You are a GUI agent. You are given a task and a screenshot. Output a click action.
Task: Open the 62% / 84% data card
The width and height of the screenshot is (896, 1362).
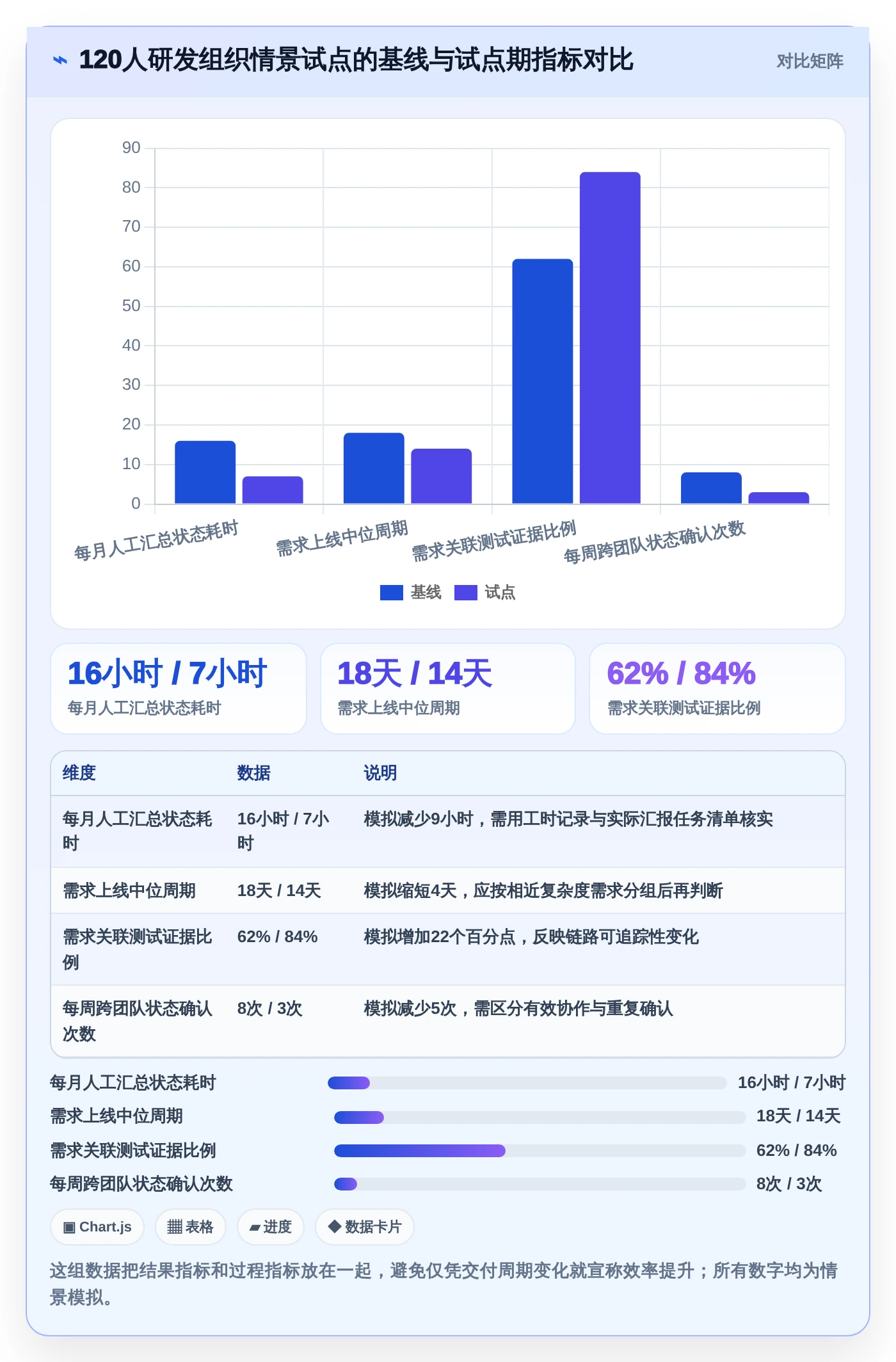pyautogui.click(x=717, y=689)
